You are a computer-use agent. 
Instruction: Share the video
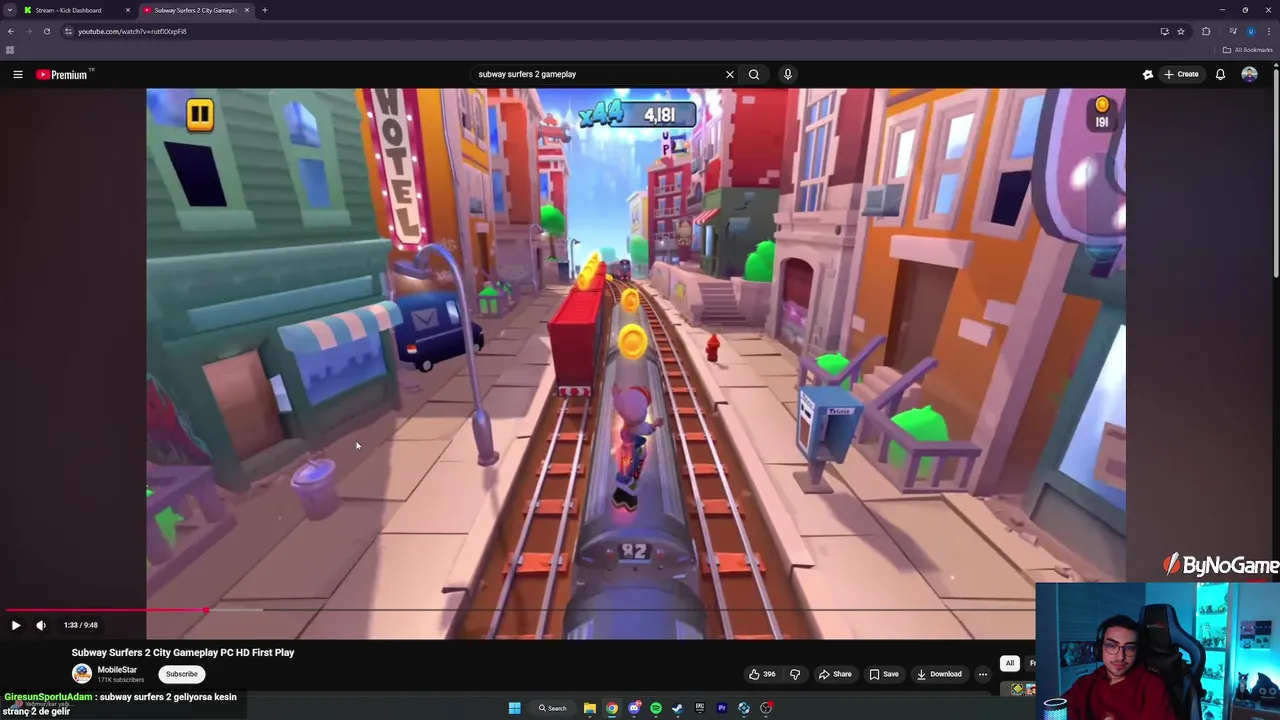point(835,674)
